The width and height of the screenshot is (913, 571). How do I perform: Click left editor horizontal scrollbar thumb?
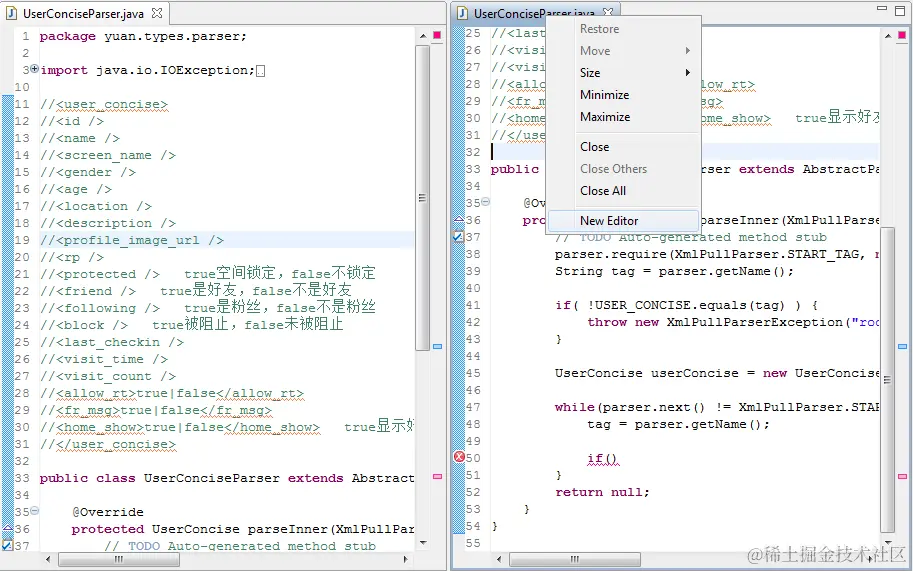119,559
